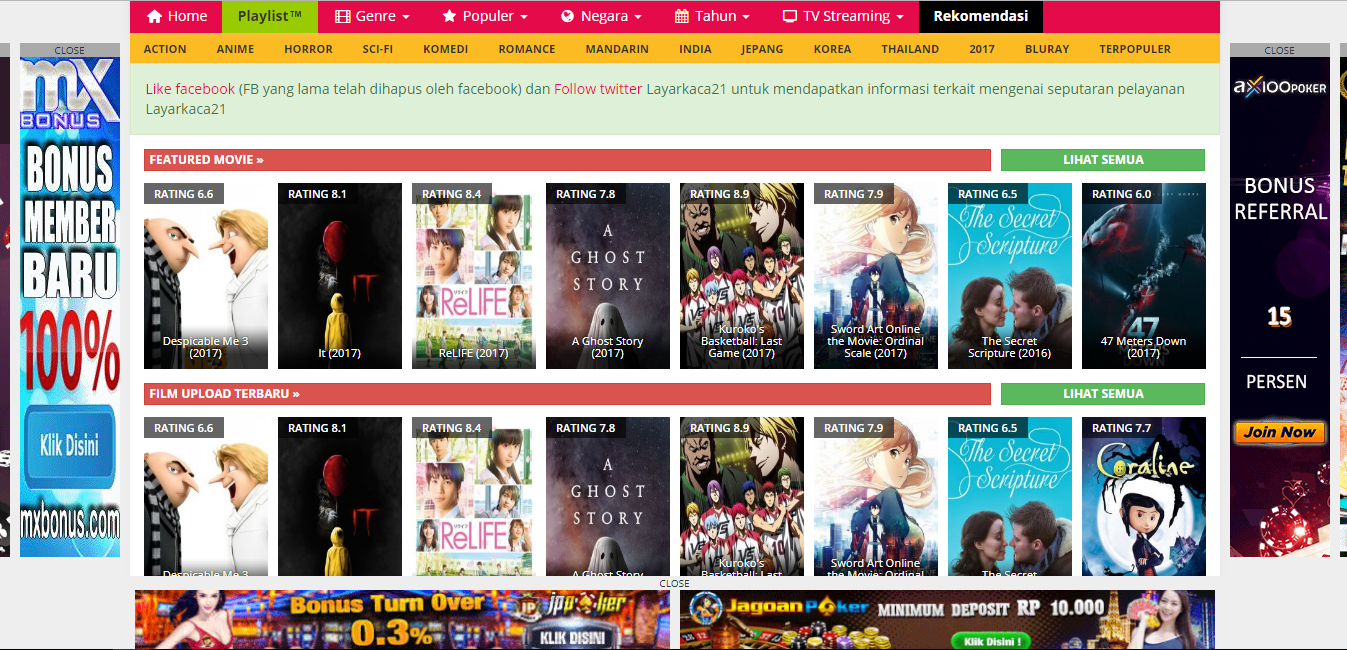Open featured The Secret Scripture (2016) poster
The image size is (1347, 650).
[x=1010, y=276]
